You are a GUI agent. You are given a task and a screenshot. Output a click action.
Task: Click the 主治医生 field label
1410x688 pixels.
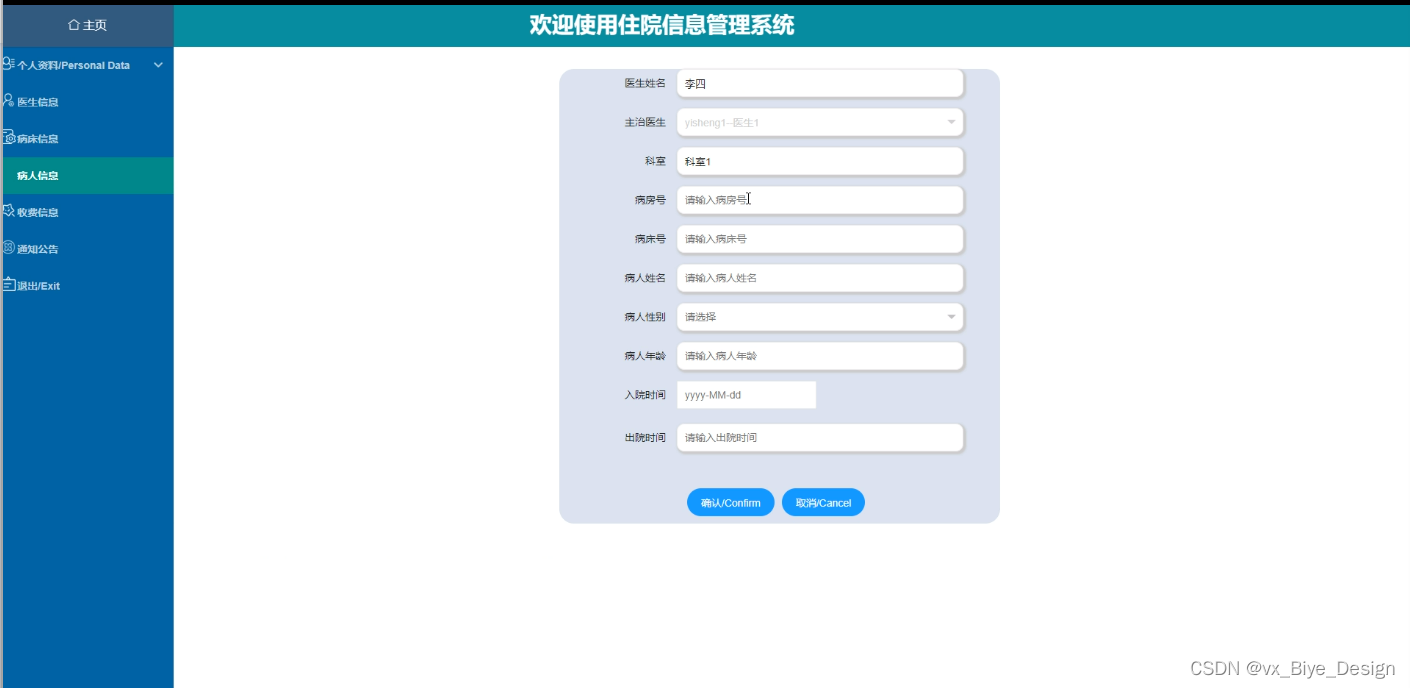[645, 122]
